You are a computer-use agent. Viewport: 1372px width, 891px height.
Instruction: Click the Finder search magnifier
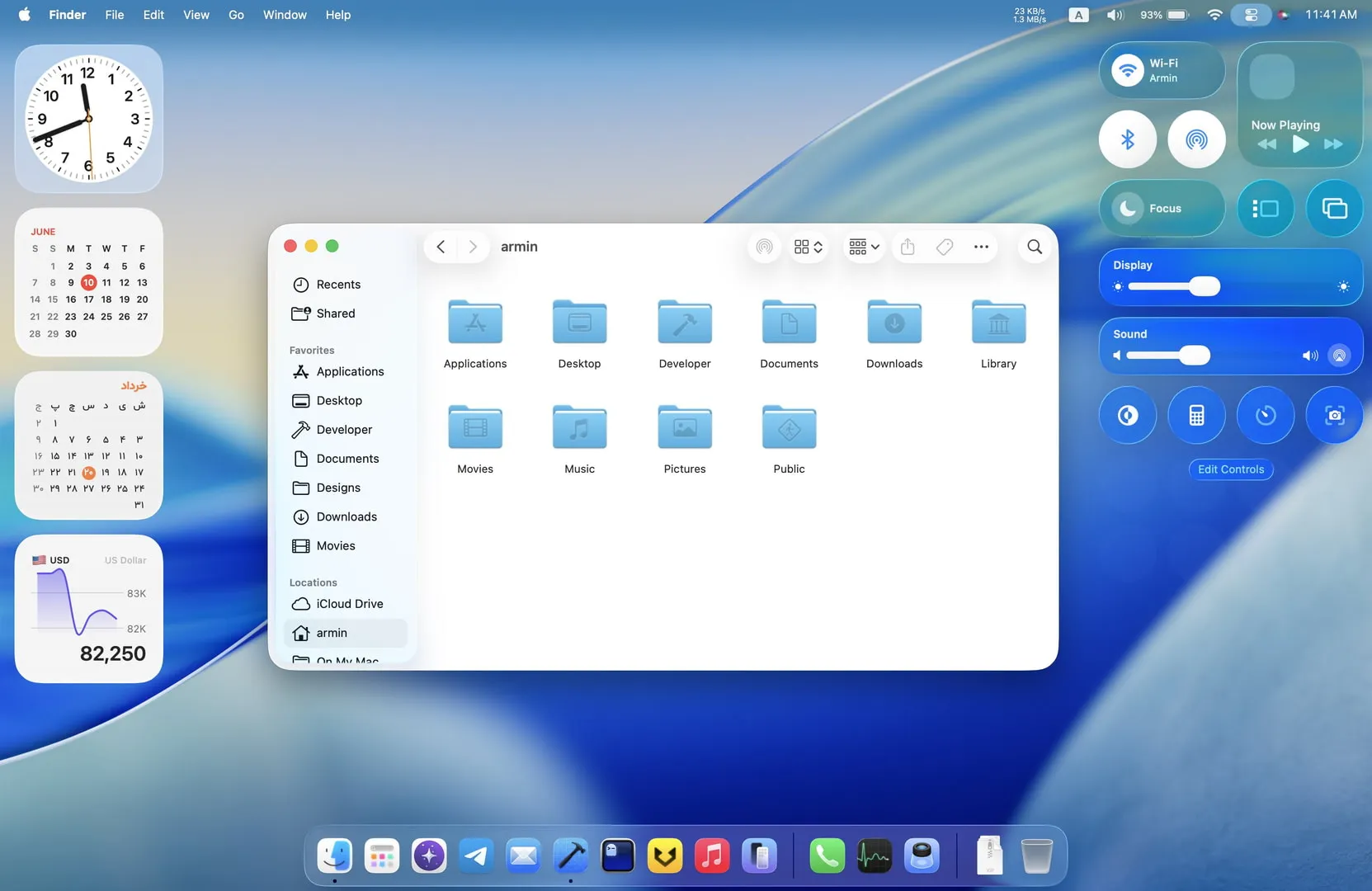pos(1035,247)
